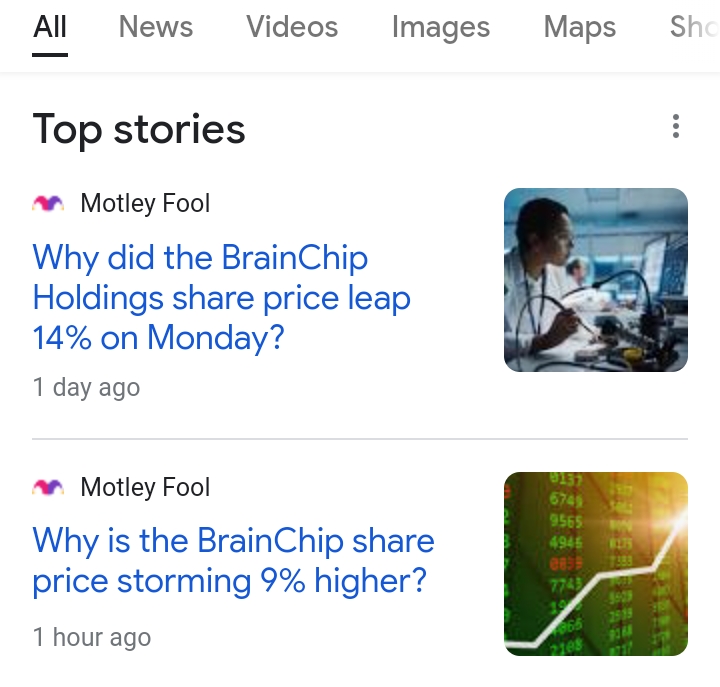Image resolution: width=720 pixels, height=687 pixels.
Task: Open the Top stories three-dot menu
Action: [676, 127]
